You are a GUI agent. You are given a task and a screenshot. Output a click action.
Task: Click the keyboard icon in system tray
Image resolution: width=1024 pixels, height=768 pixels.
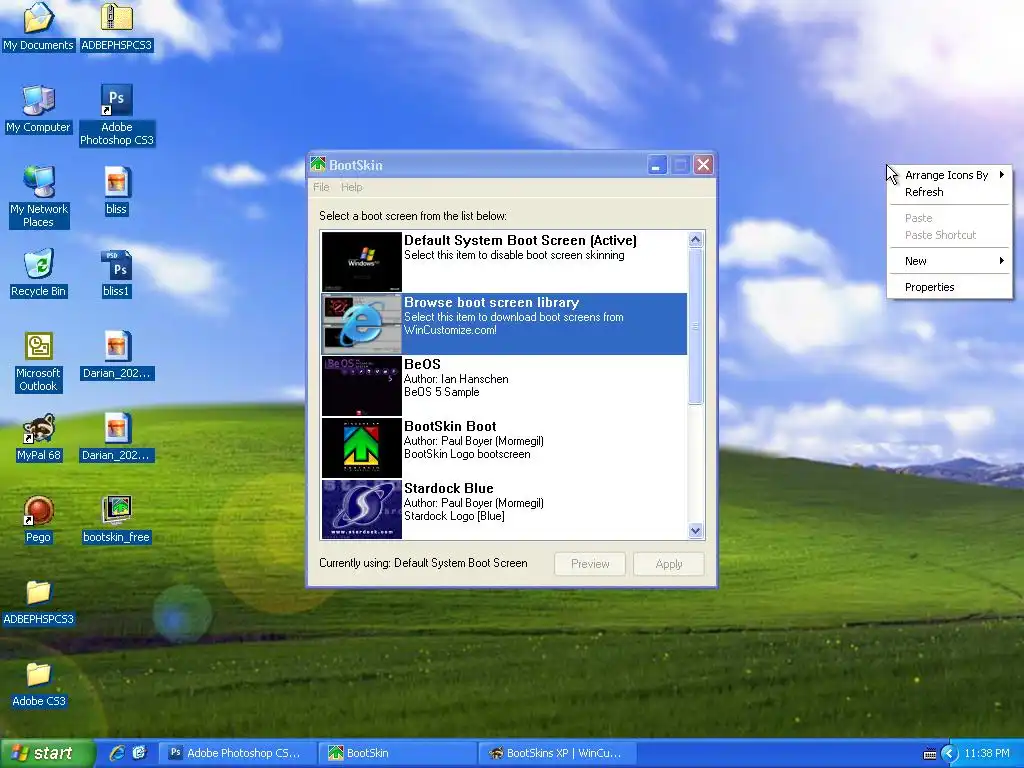click(930, 754)
